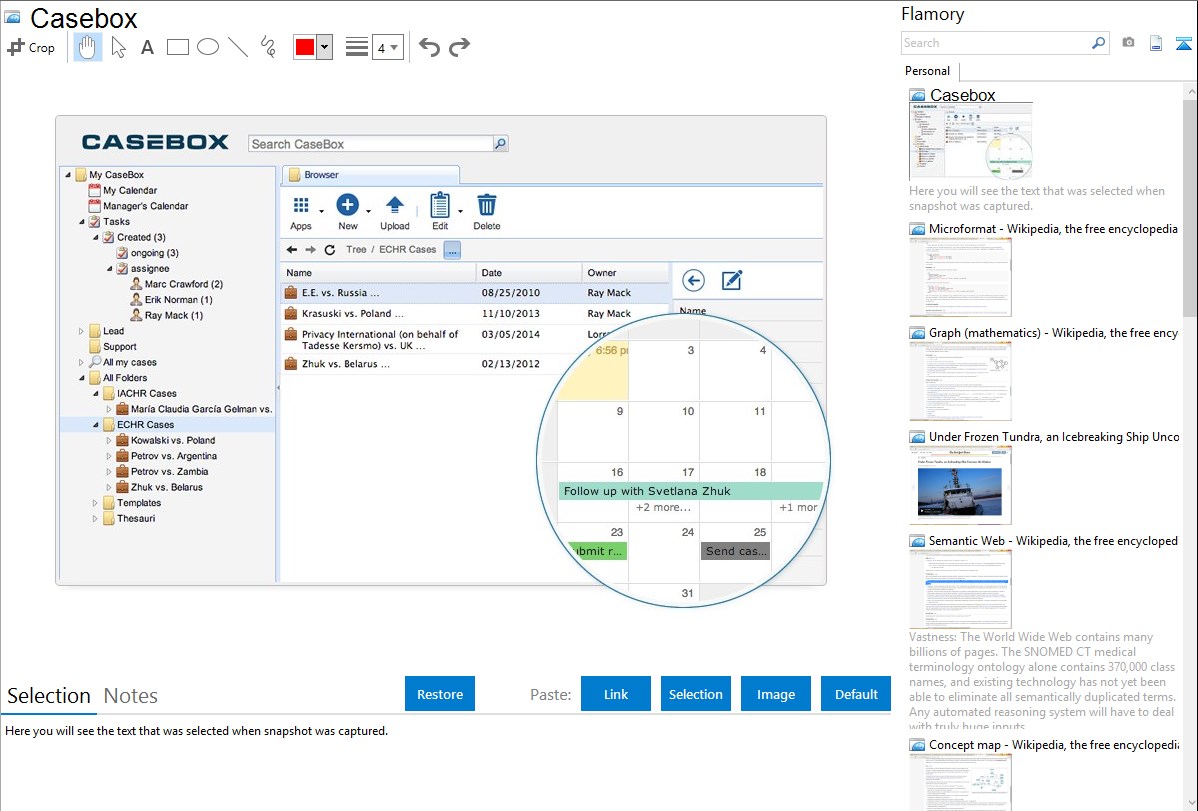Select the Crop tool
The image size is (1198, 811).
pyautogui.click(x=31, y=47)
